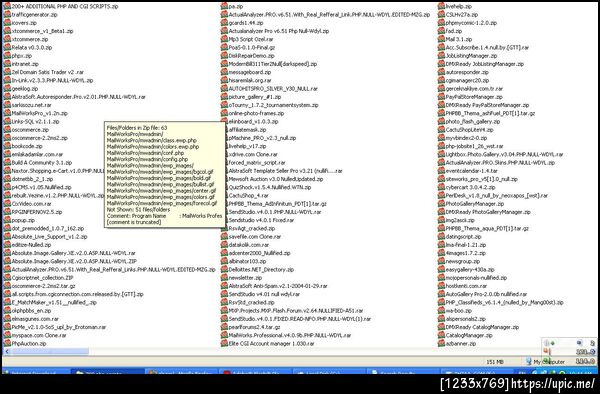Image resolution: width=600 pixels, height=394 pixels.
Task: Select 'xdrive.com Clone.rar' file name
Action: click(253, 155)
